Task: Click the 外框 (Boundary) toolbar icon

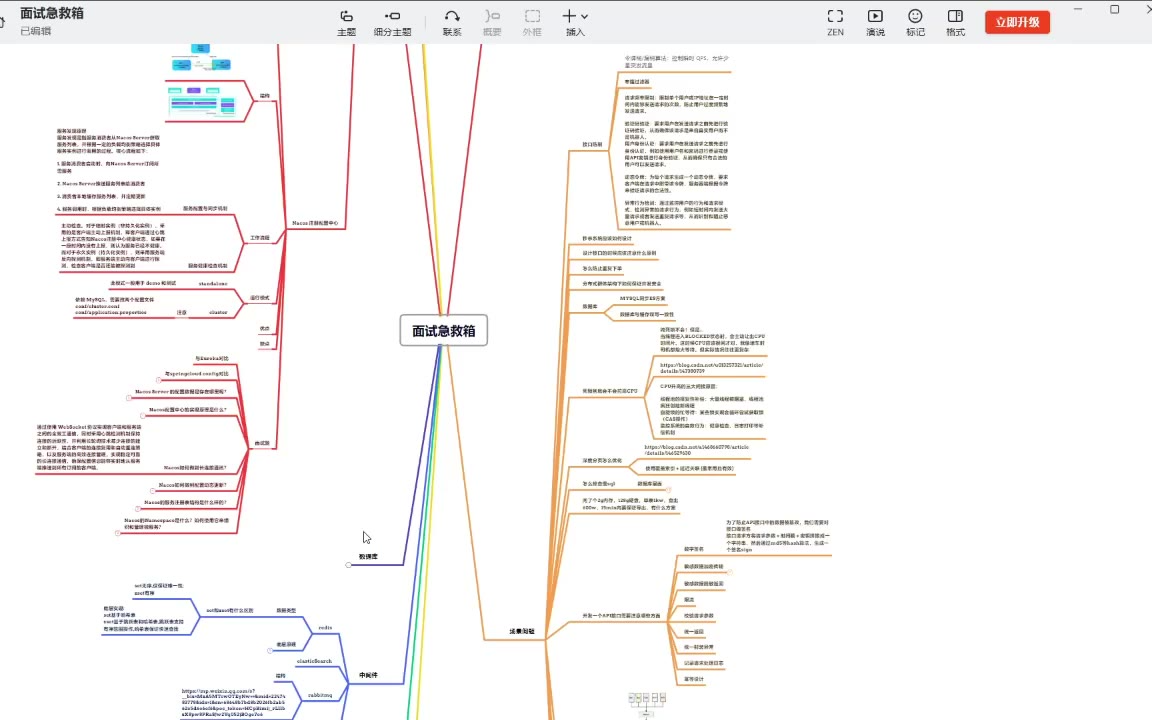Action: click(x=532, y=22)
